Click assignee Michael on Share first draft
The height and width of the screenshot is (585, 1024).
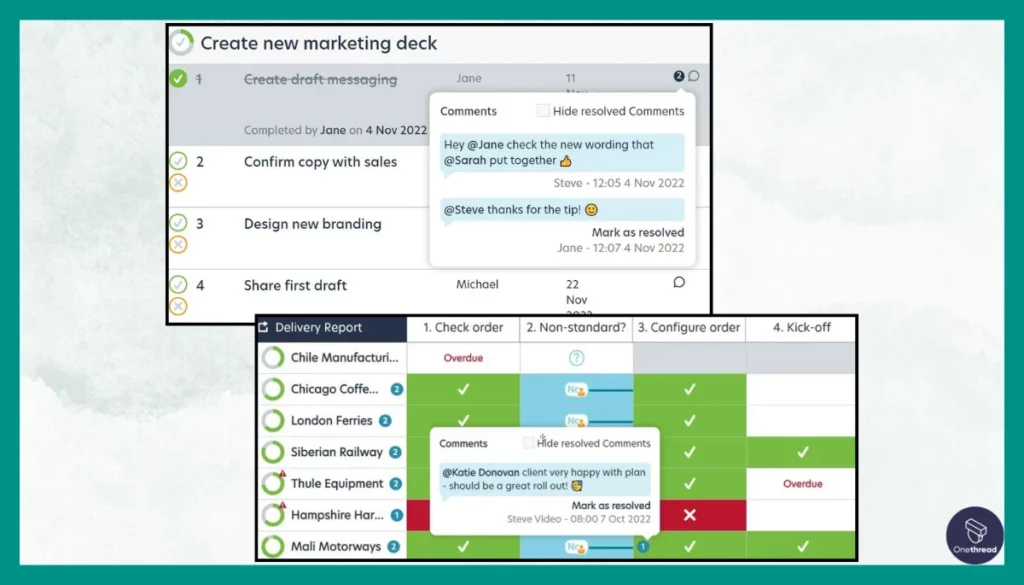pyautogui.click(x=477, y=285)
